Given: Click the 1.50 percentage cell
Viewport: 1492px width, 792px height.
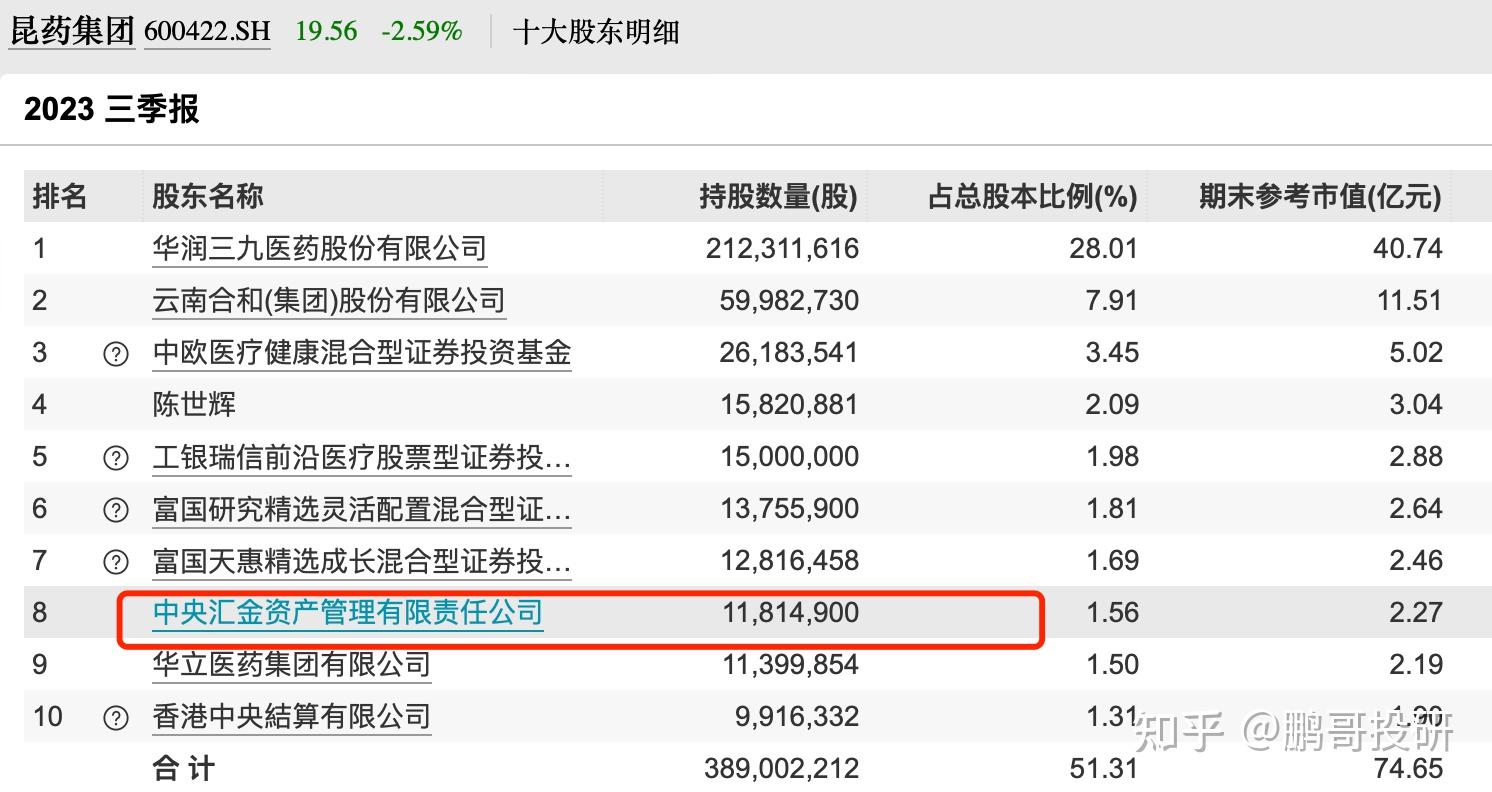Looking at the screenshot, I should (1111, 664).
